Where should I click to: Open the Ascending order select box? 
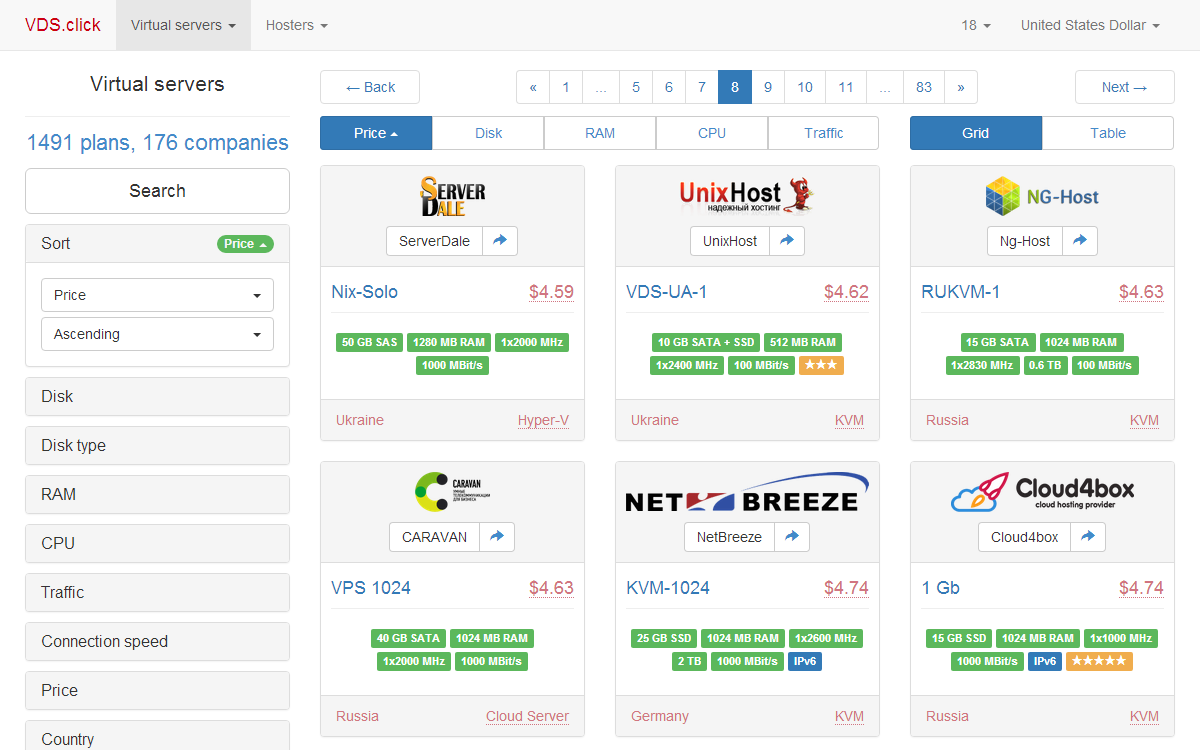coord(157,334)
